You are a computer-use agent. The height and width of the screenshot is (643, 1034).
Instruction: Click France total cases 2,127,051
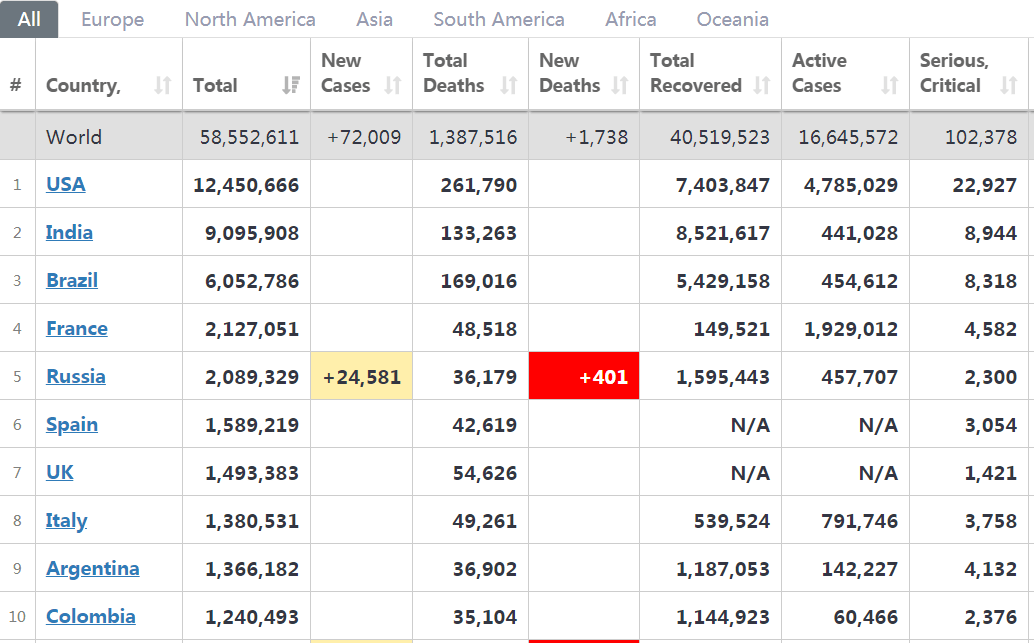click(252, 329)
